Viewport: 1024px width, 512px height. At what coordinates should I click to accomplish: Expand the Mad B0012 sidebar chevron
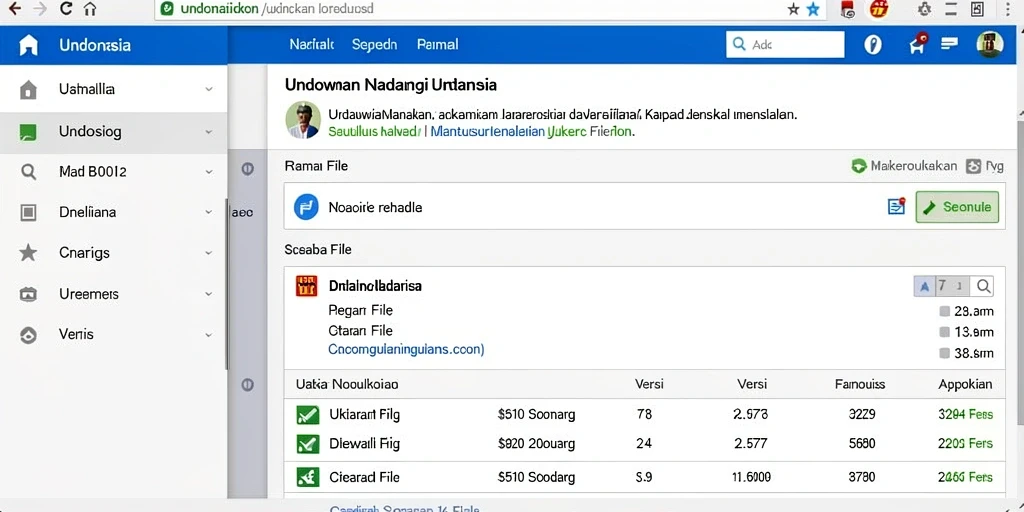click(208, 172)
